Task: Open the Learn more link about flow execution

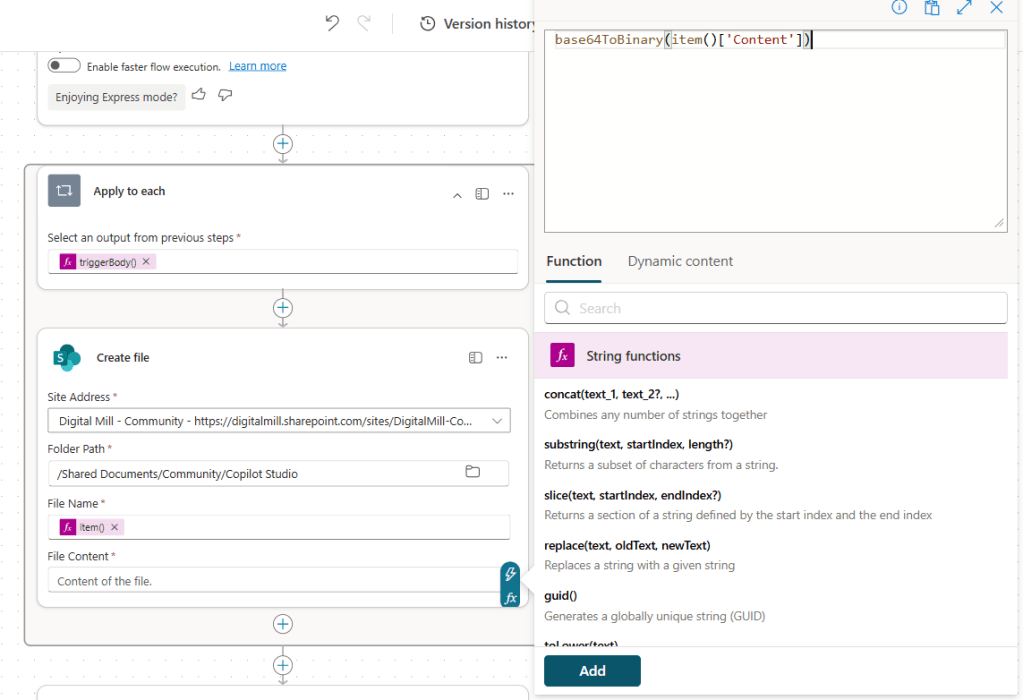Action: [x=257, y=64]
